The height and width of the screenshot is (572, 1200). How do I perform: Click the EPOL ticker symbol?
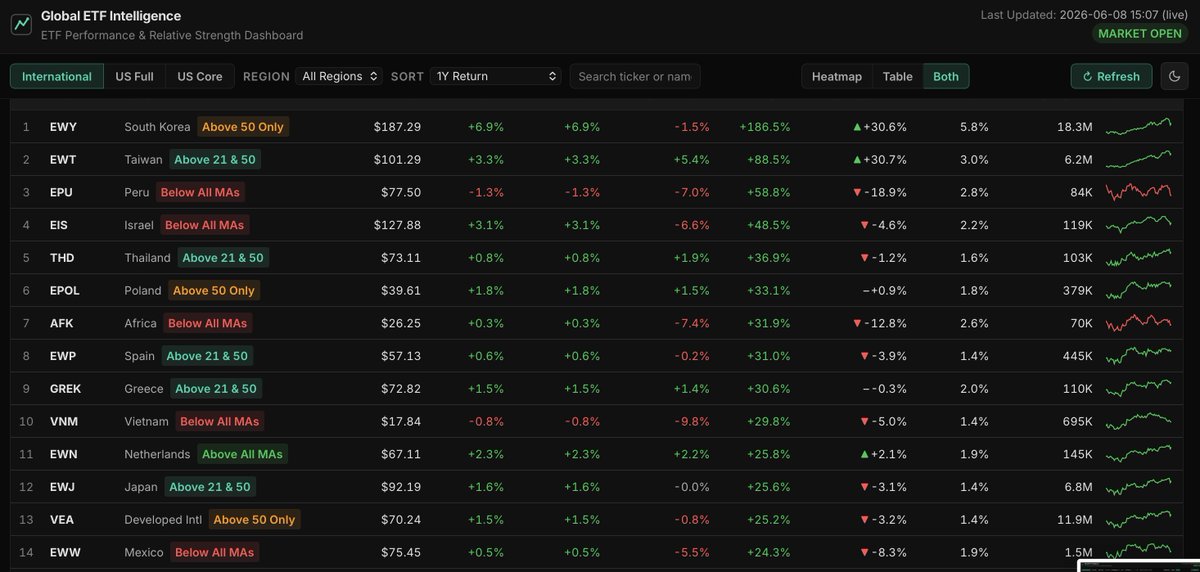pyautogui.click(x=65, y=291)
